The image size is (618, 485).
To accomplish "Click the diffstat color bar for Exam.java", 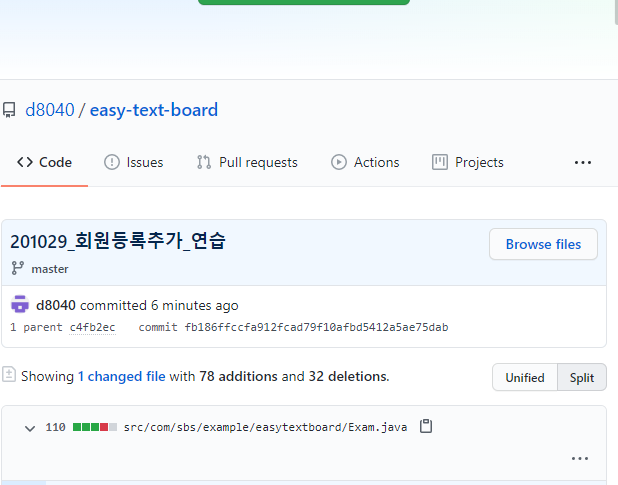I will [x=95, y=427].
